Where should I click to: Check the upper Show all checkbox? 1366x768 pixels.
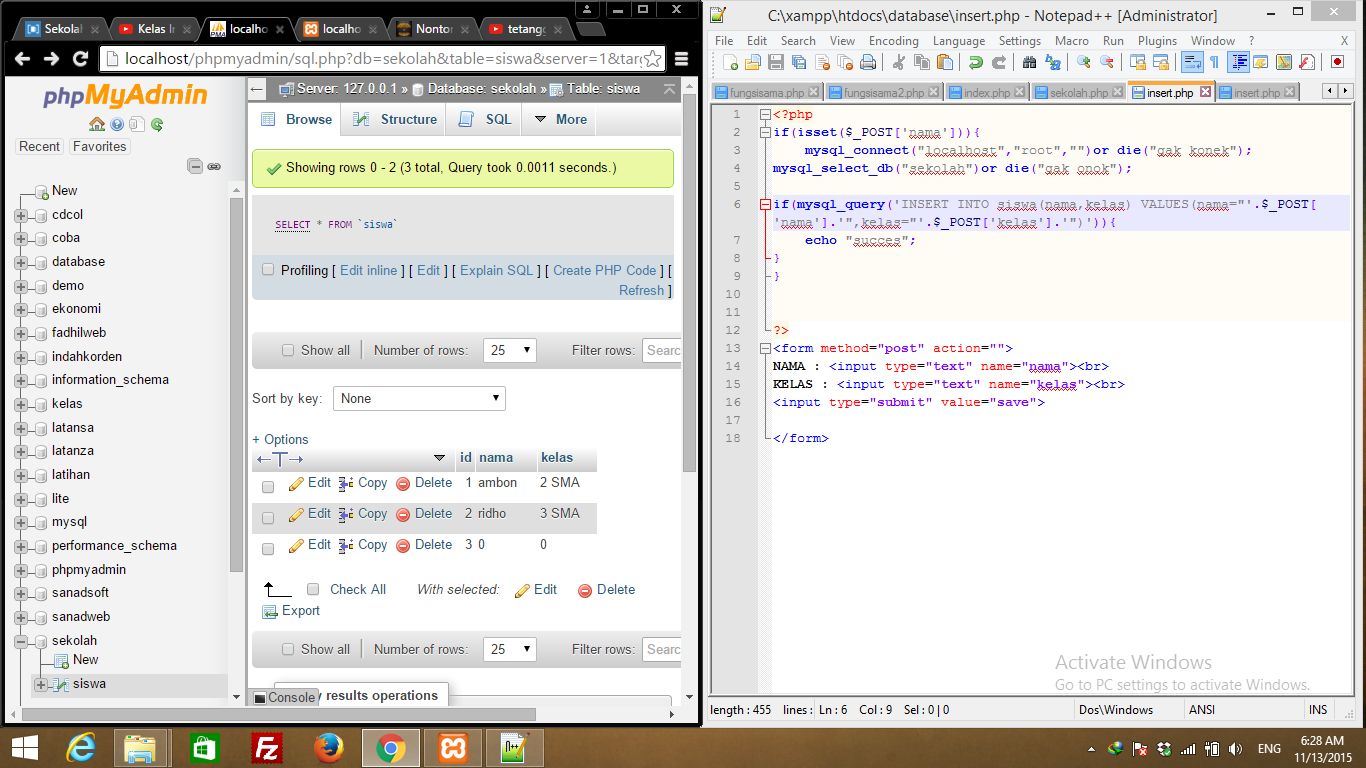(288, 350)
